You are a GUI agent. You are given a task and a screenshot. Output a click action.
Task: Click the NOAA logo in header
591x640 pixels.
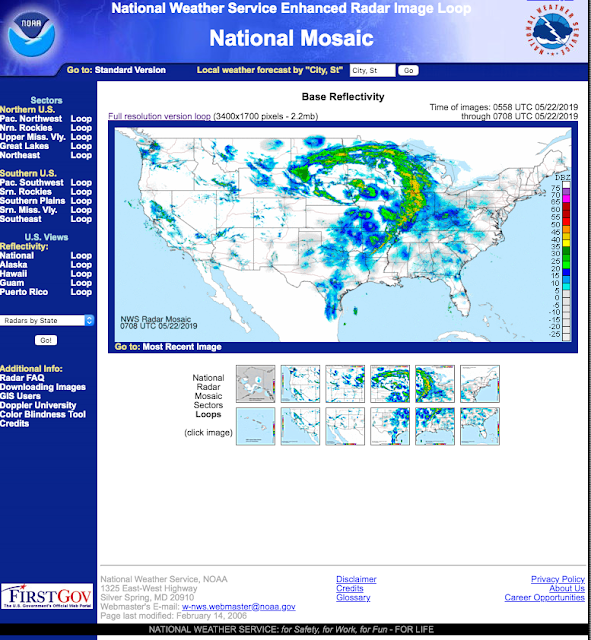(32, 34)
